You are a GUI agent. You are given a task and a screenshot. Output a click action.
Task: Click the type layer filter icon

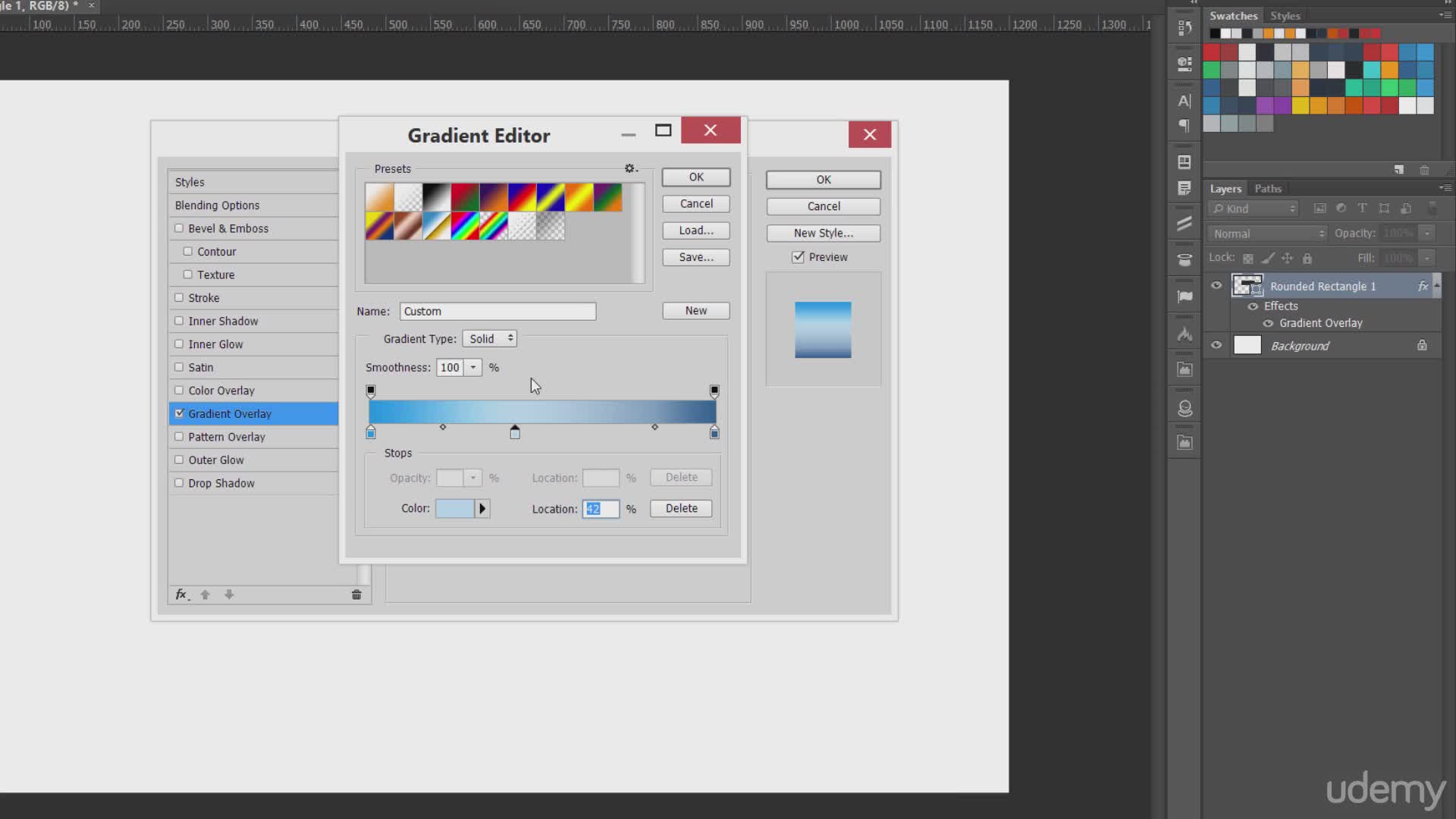coord(1362,209)
